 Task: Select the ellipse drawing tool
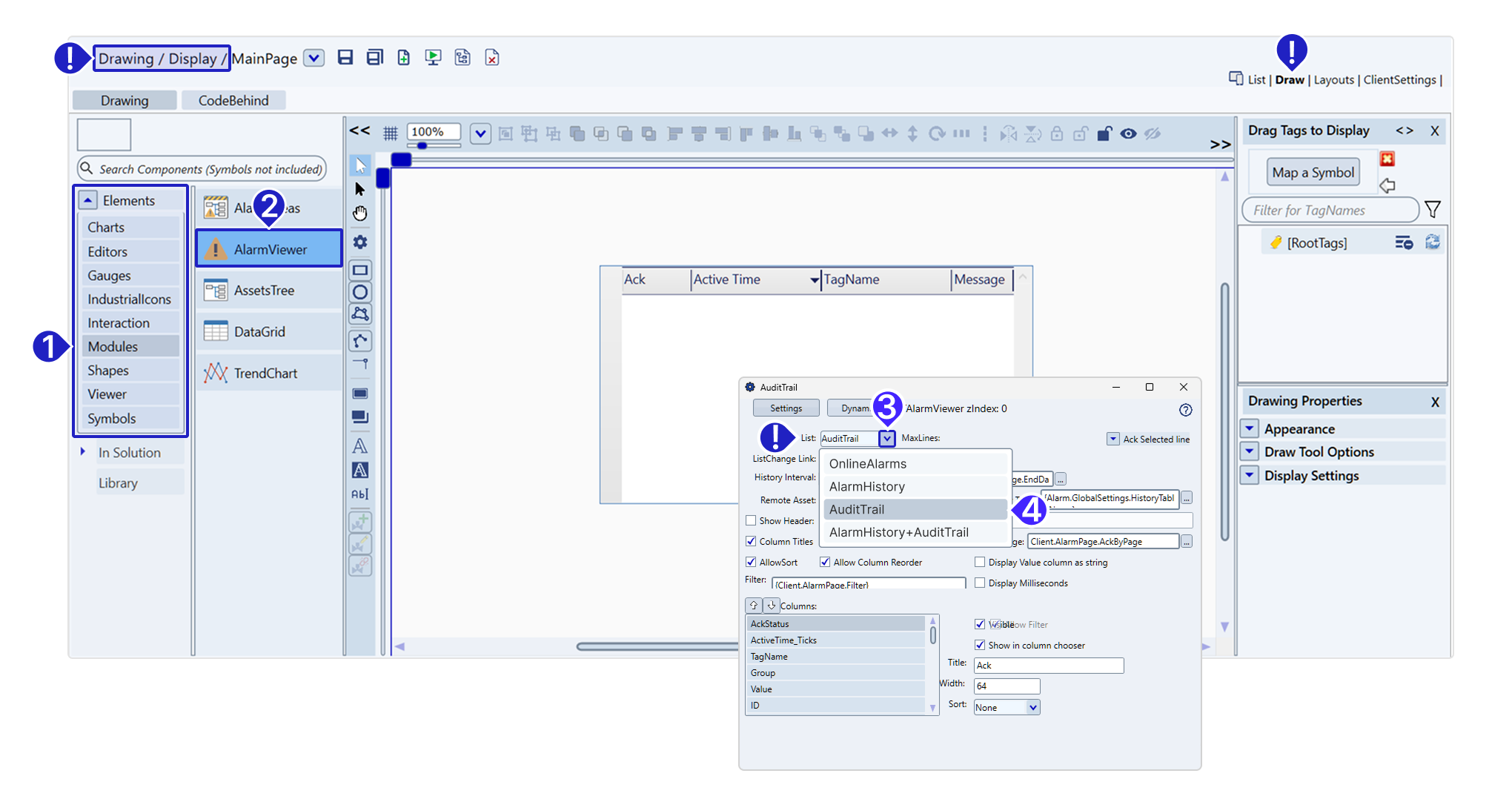click(360, 292)
